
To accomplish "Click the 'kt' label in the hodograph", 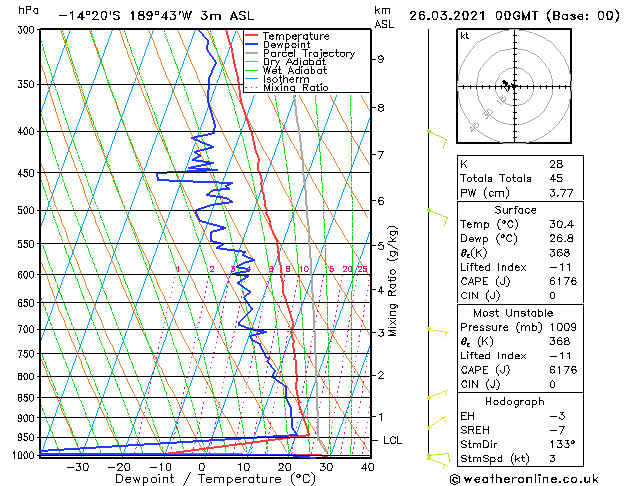I will 465,36.
